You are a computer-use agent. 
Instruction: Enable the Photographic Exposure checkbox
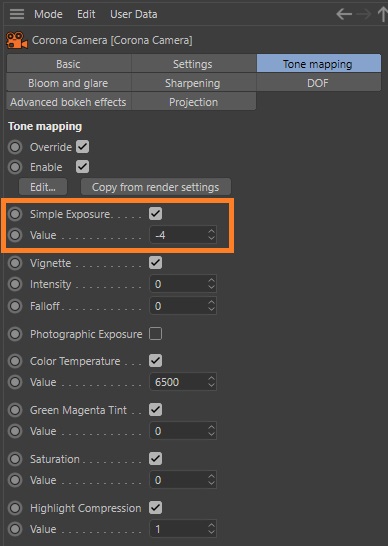coord(155,334)
